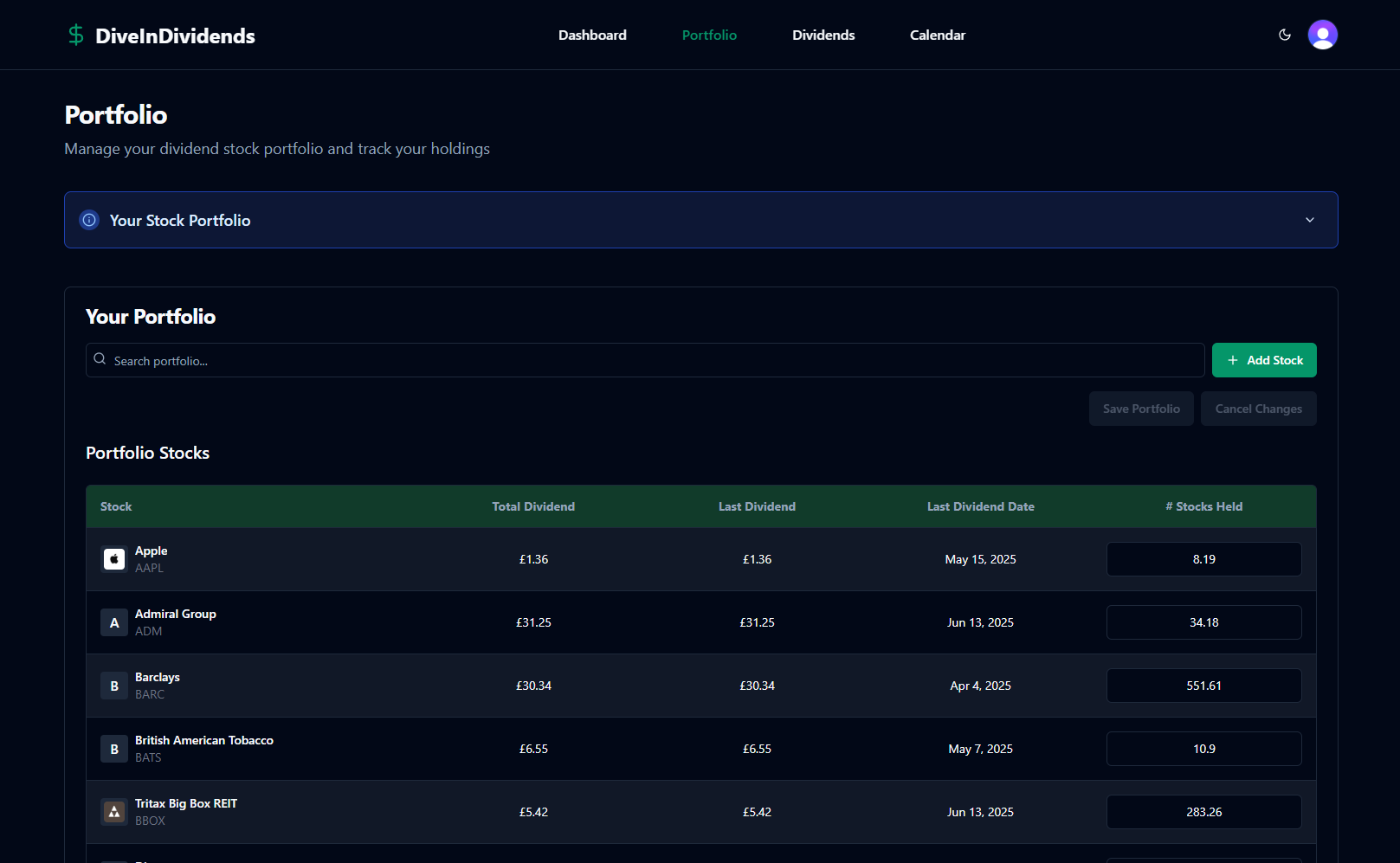Click the dollar sign logo icon

click(76, 35)
